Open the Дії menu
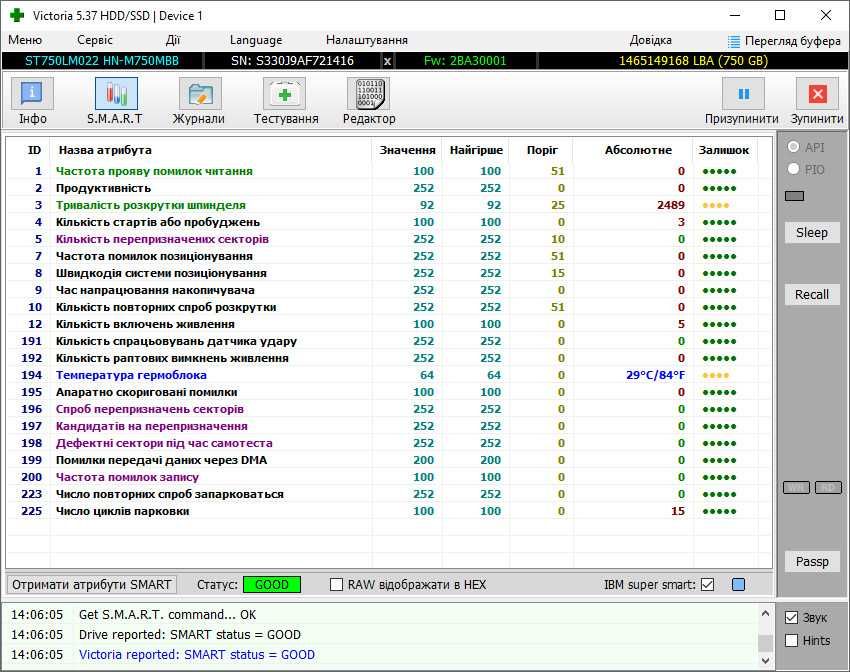 click(x=173, y=40)
